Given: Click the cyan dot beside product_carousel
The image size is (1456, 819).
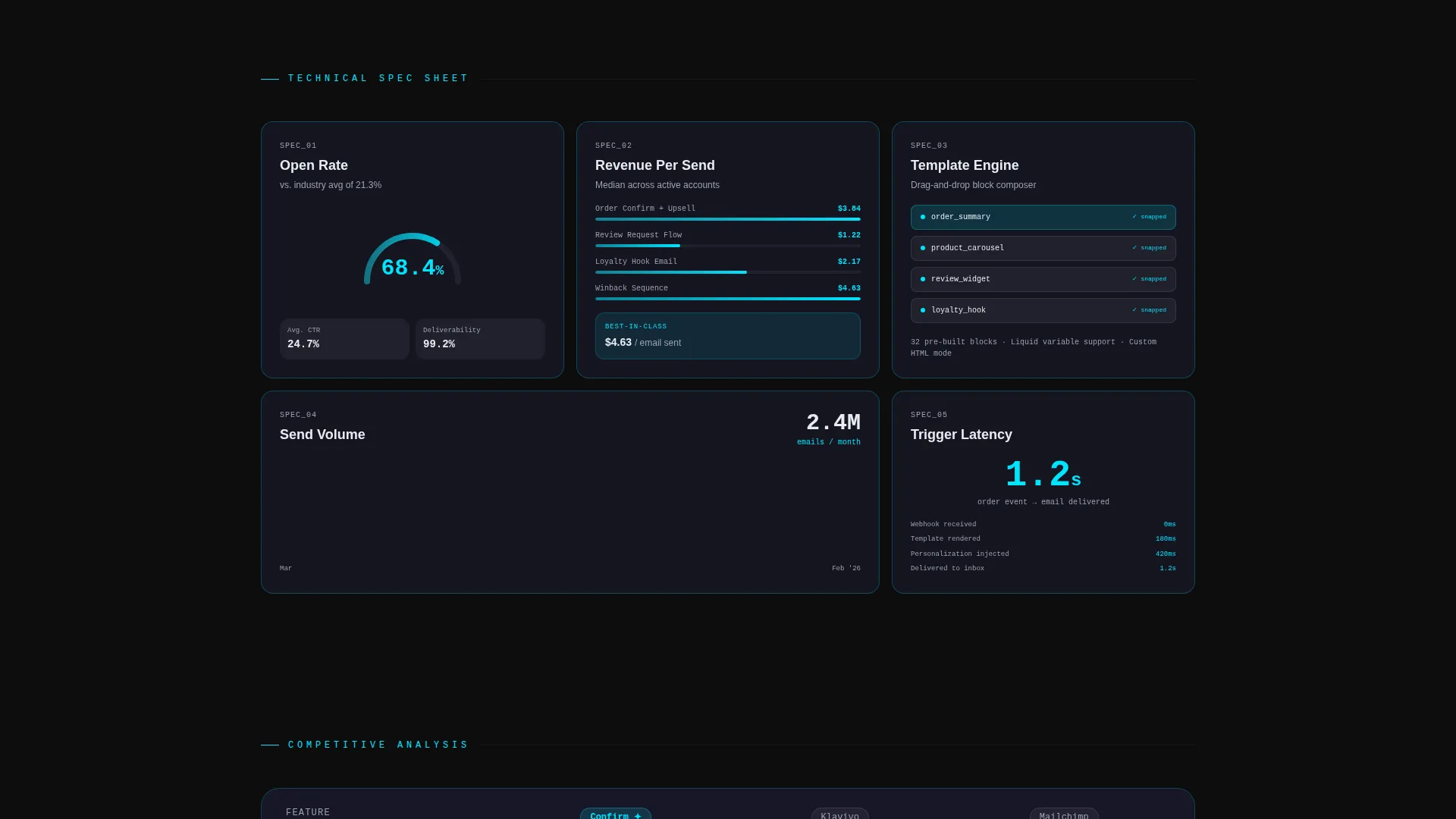Looking at the screenshot, I should pyautogui.click(x=923, y=248).
